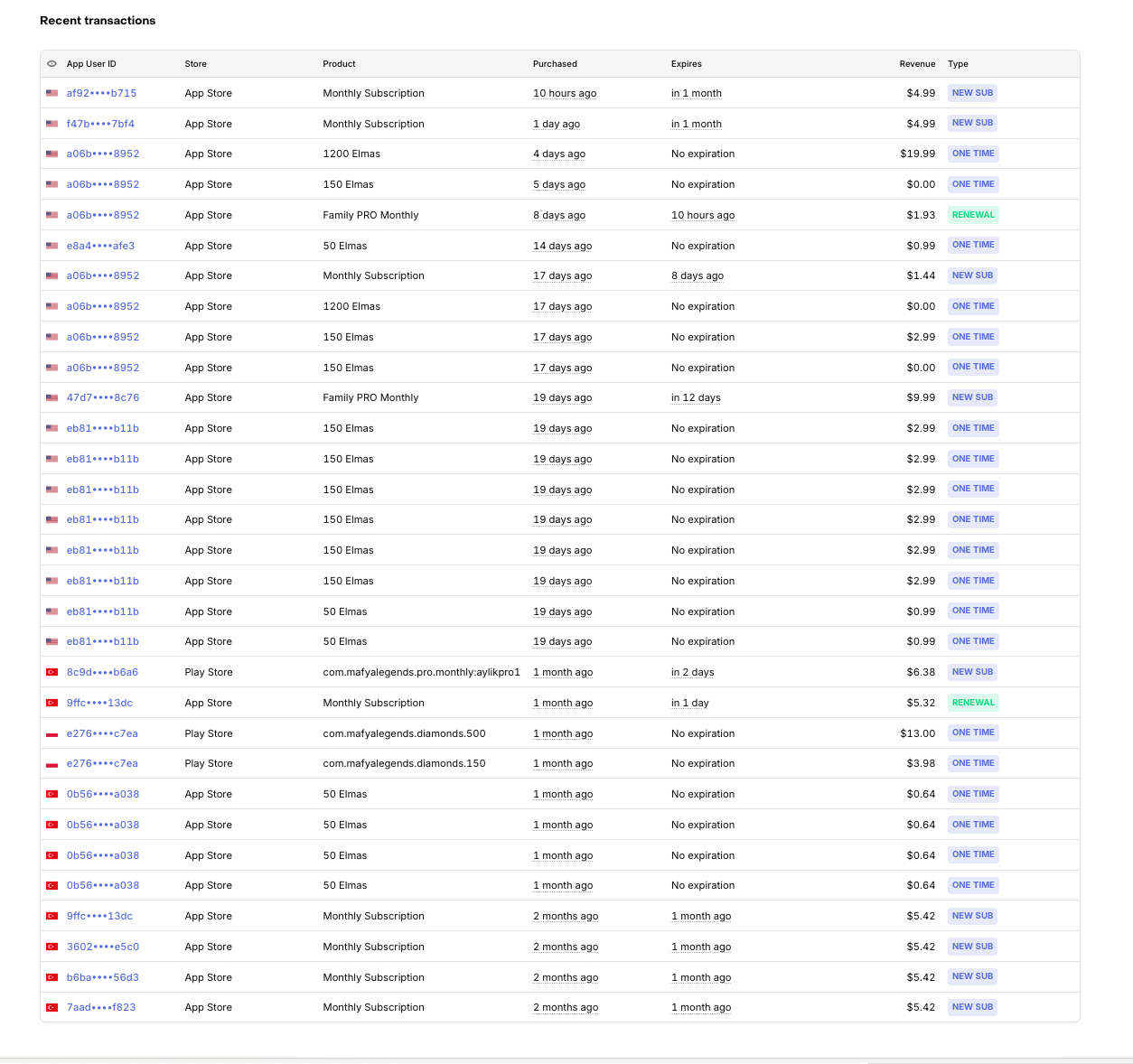Open user b6ba••••56d3
The width and height of the screenshot is (1133, 1064).
(102, 977)
